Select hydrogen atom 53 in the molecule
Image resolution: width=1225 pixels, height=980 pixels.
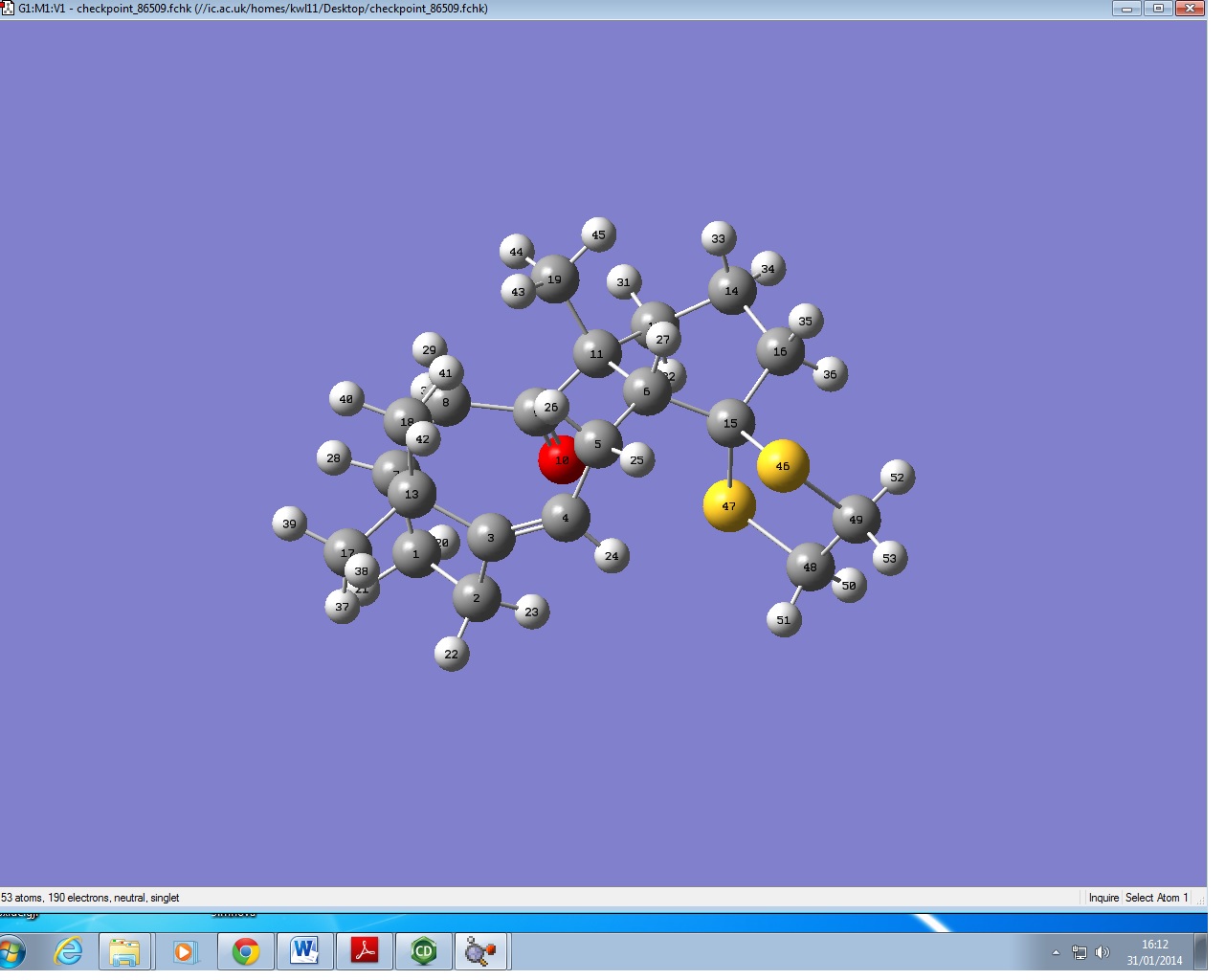click(x=890, y=558)
